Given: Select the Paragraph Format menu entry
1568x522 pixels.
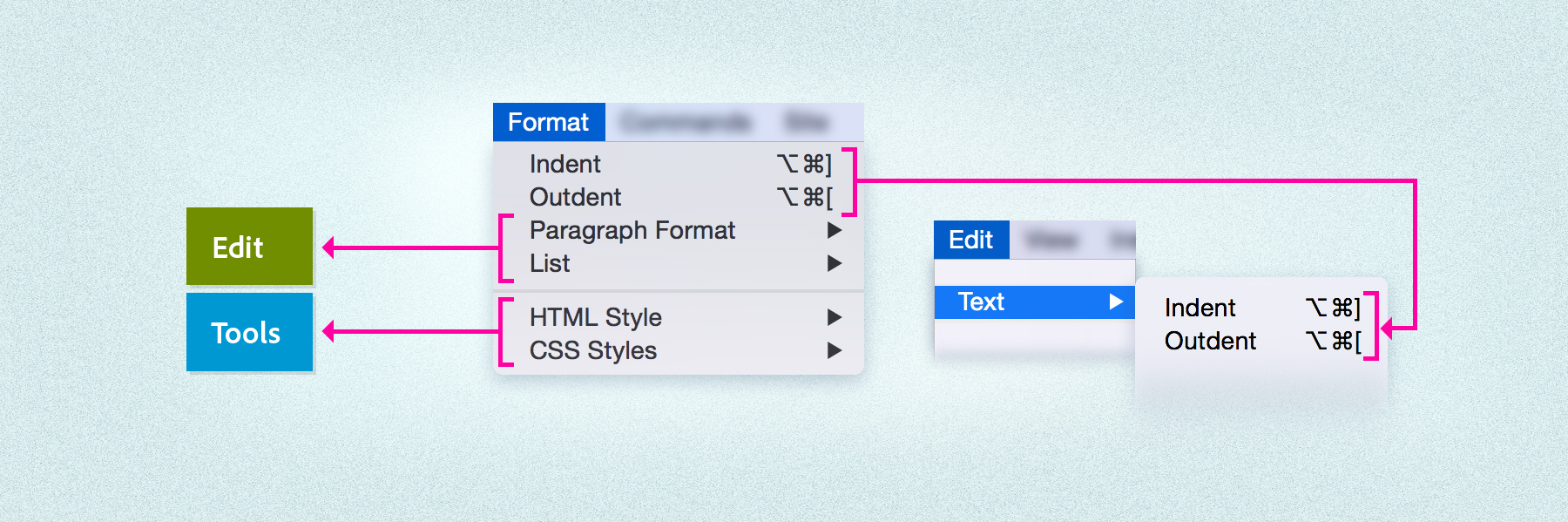Looking at the screenshot, I should coord(632,230).
